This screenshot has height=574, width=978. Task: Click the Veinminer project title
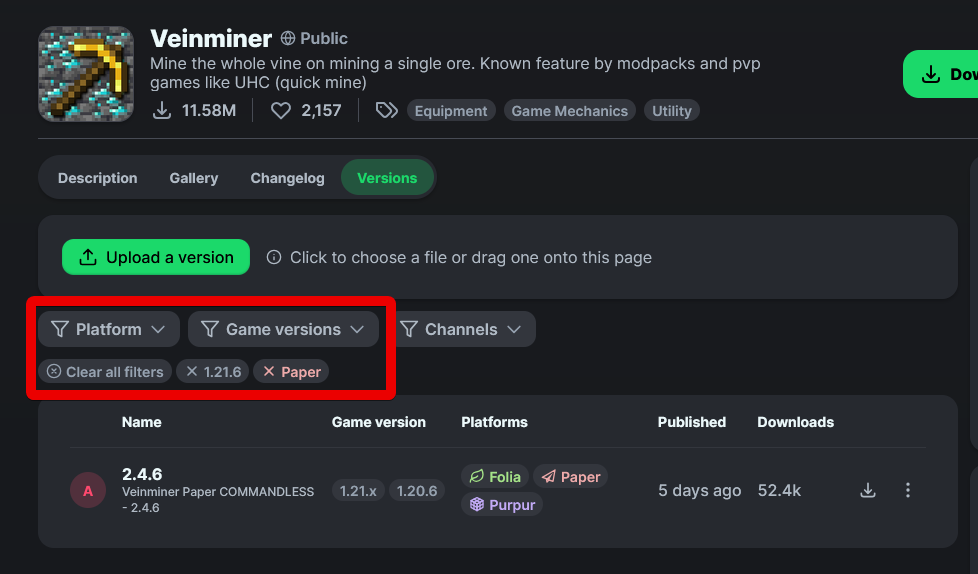click(x=211, y=38)
